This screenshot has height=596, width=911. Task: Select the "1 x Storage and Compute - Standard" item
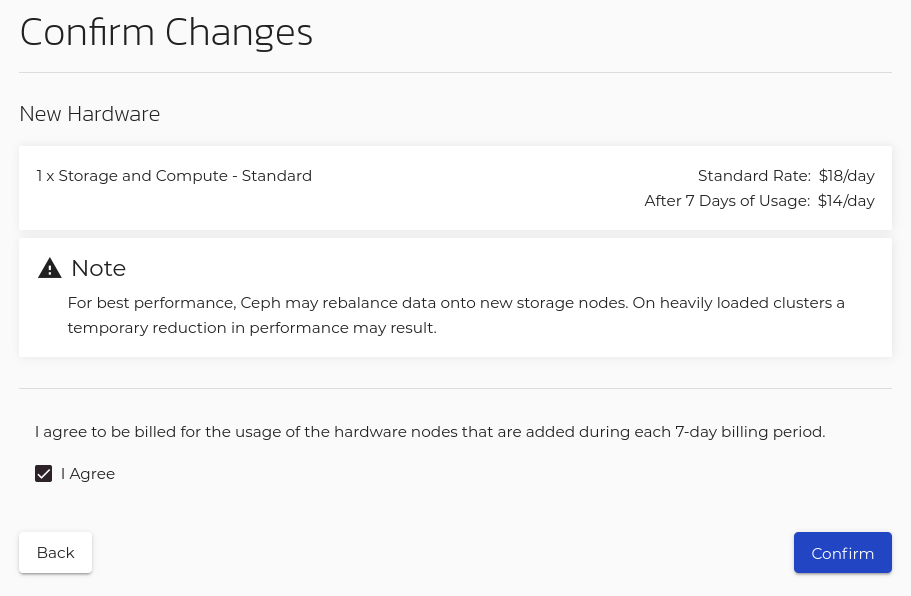coord(174,176)
